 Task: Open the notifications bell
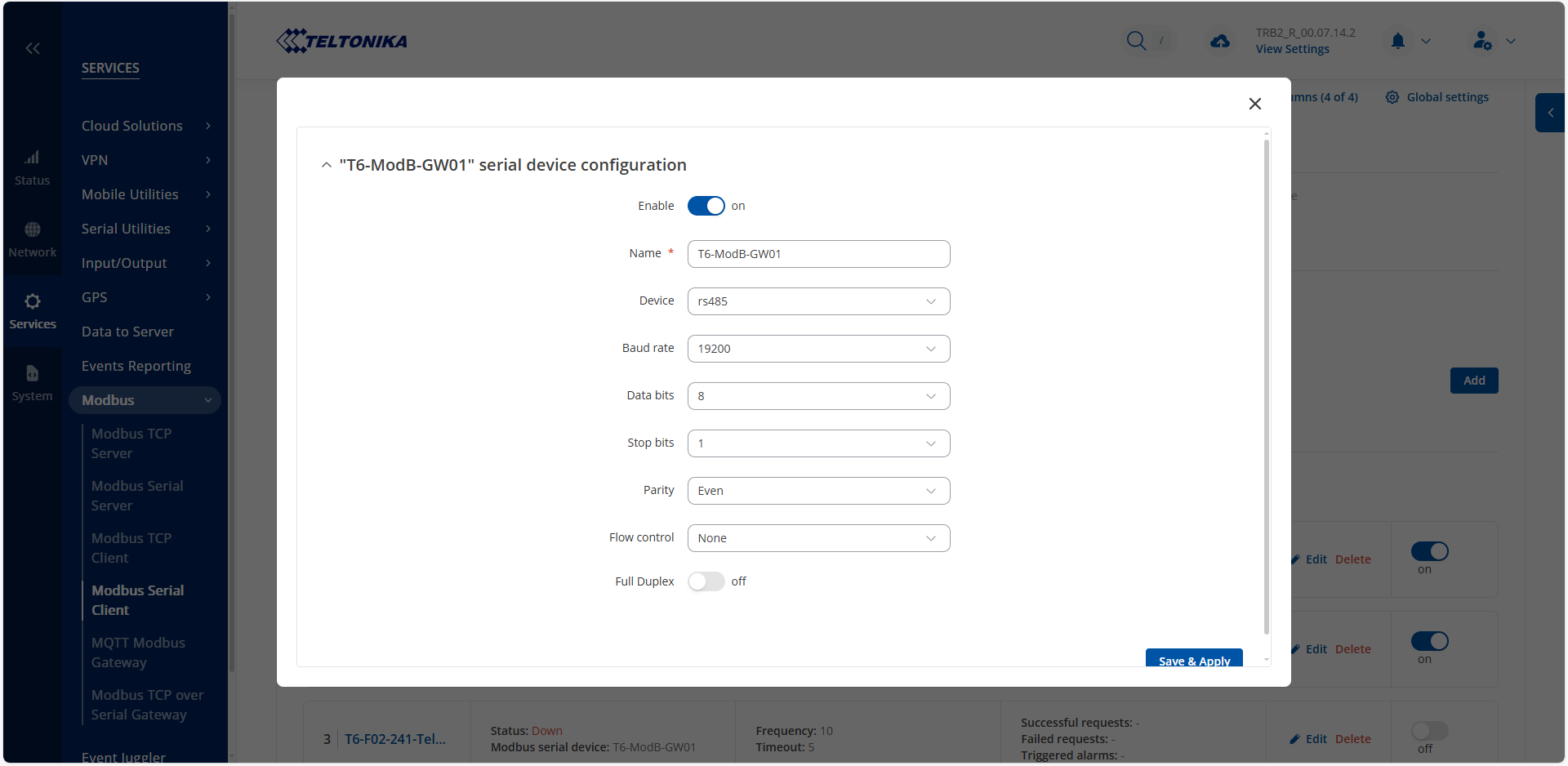[1398, 41]
